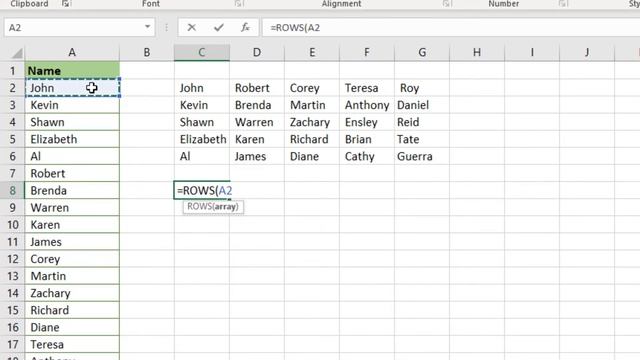Click cell A10 containing Karen

pyautogui.click(x=72, y=225)
